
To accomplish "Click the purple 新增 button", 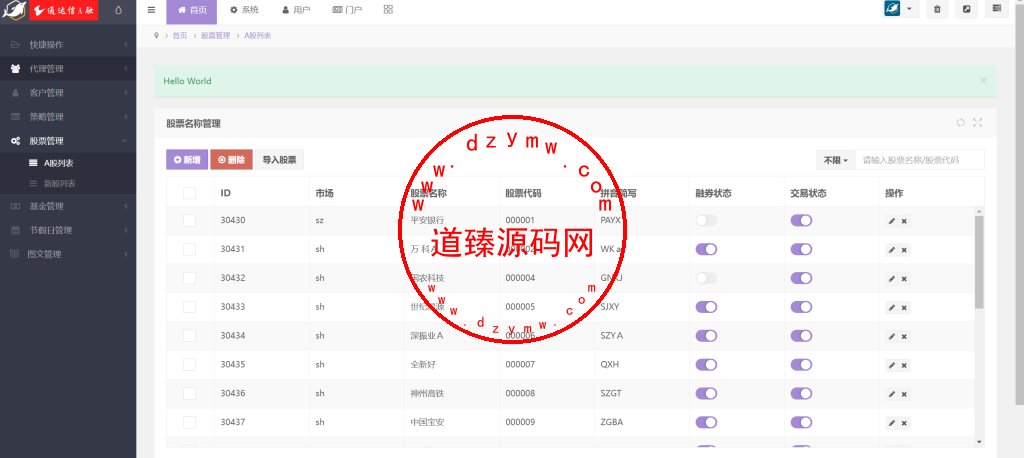I will pos(187,159).
